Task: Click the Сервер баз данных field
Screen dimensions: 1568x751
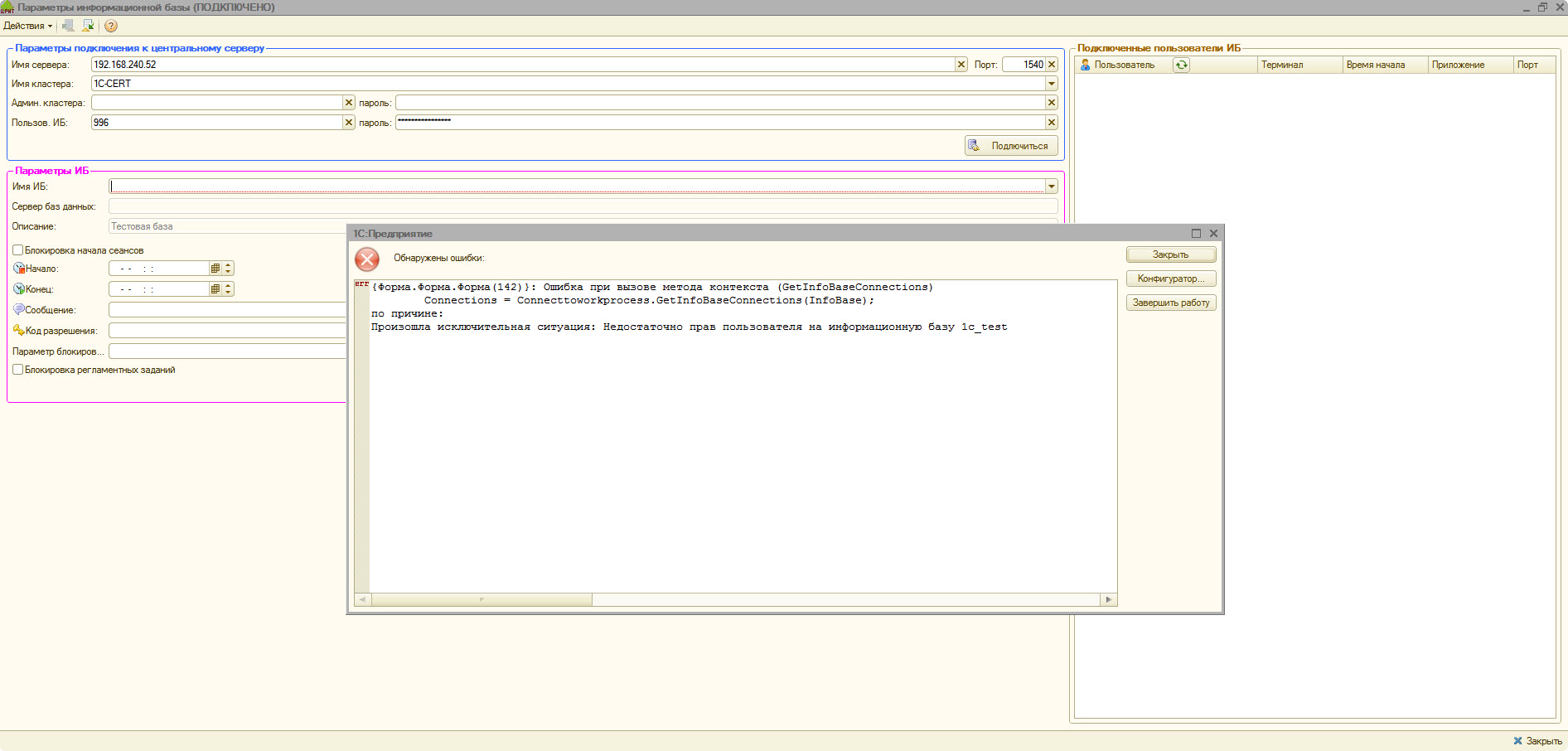Action: [583, 206]
